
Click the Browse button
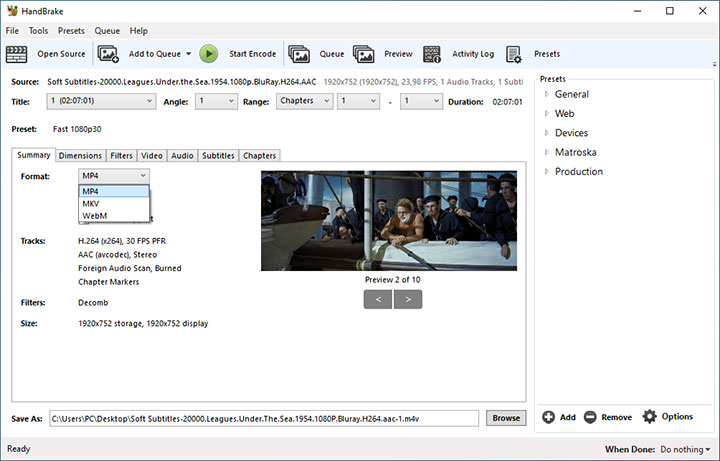pos(506,418)
